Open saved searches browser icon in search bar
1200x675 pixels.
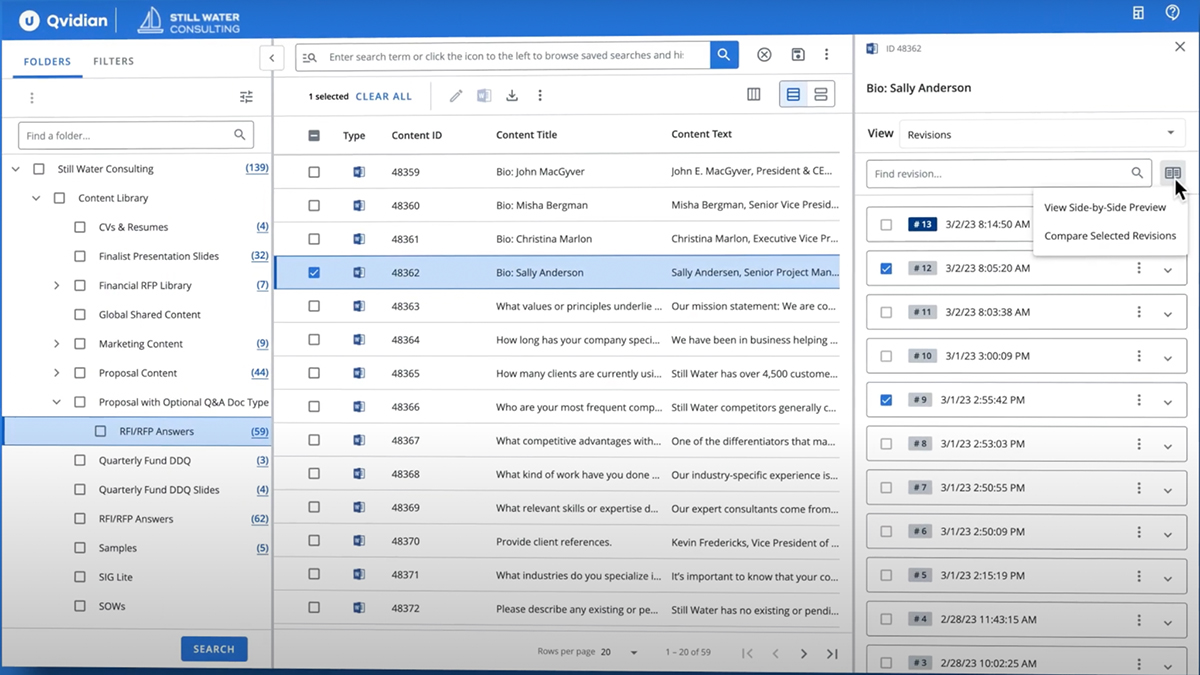point(308,55)
